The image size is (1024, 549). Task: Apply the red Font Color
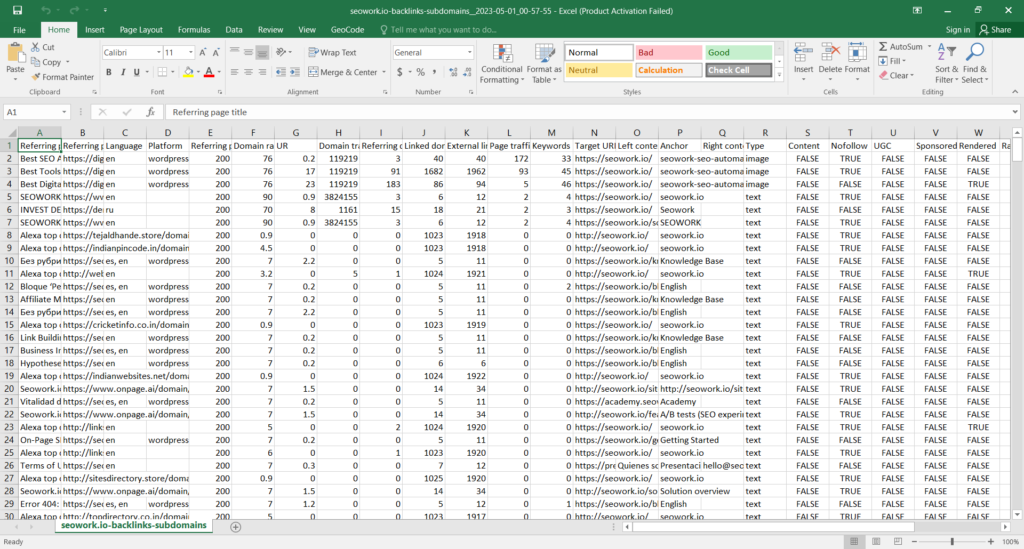point(209,72)
